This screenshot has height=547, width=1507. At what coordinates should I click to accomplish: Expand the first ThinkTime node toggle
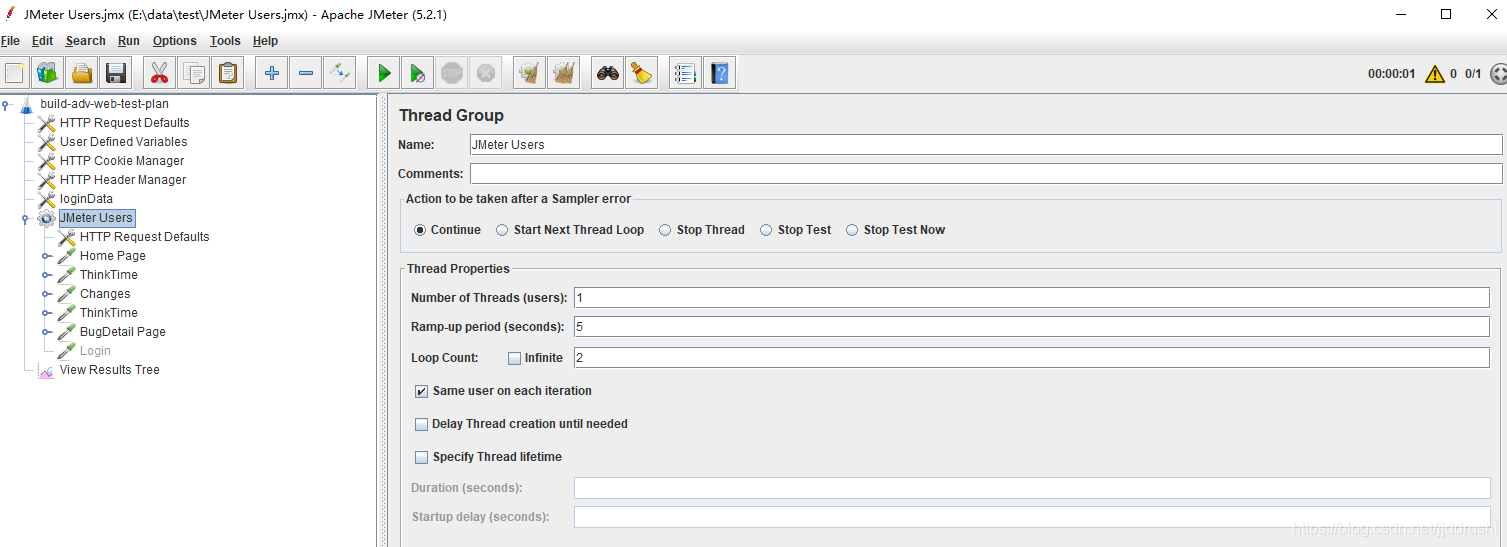[46, 275]
